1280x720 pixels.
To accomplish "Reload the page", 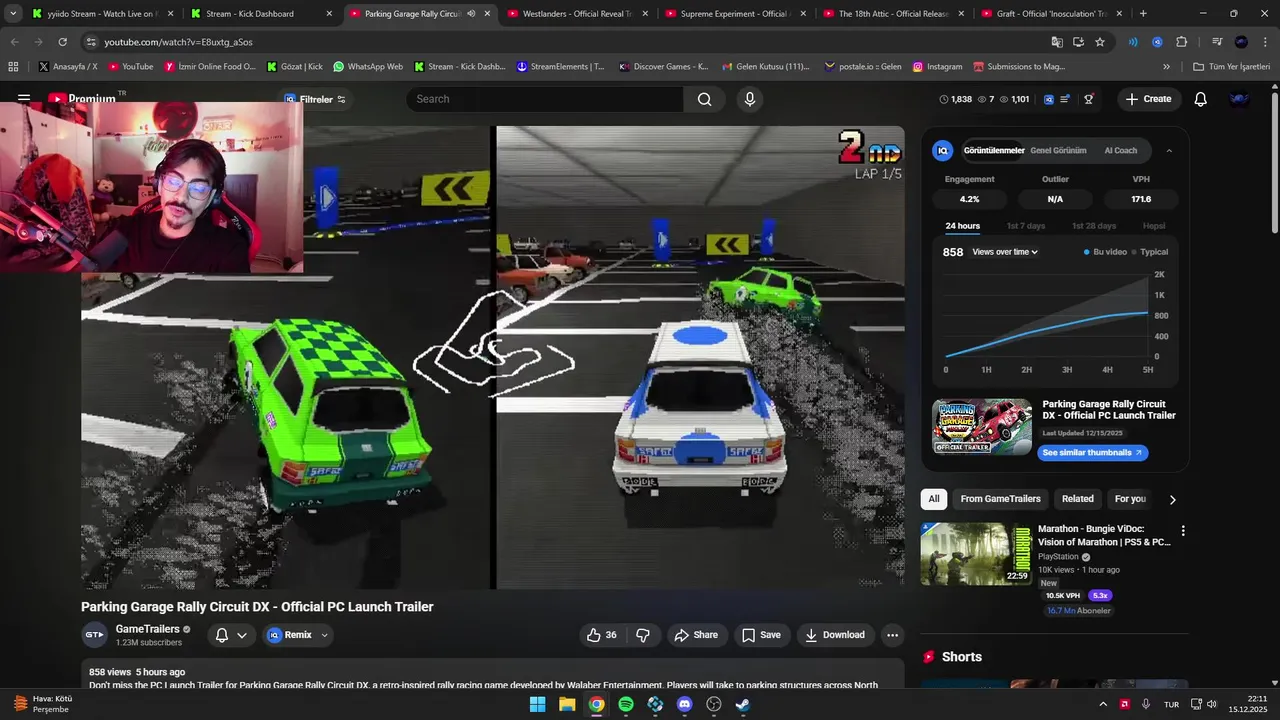I will click(x=62, y=42).
